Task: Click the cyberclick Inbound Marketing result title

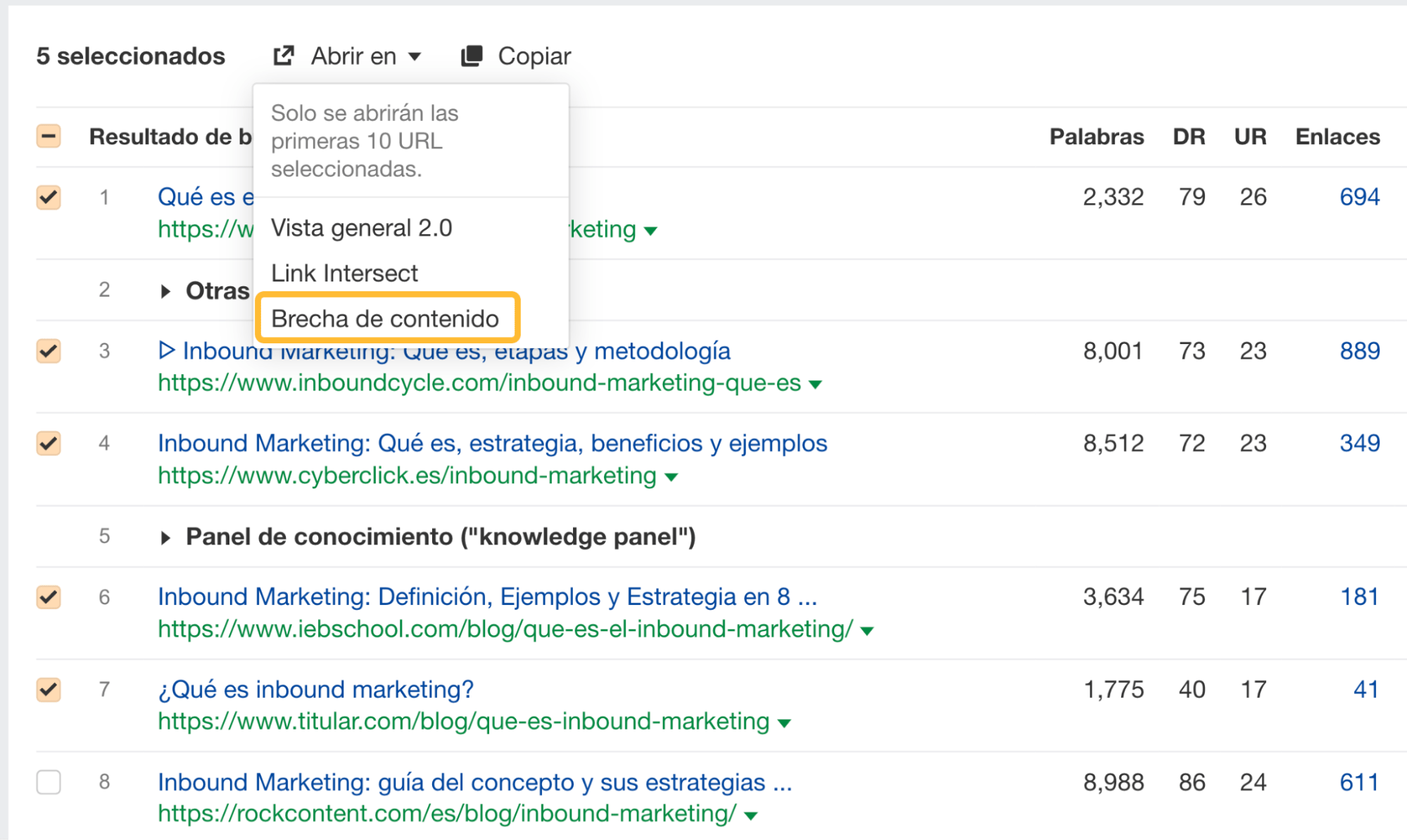Action: [x=491, y=443]
